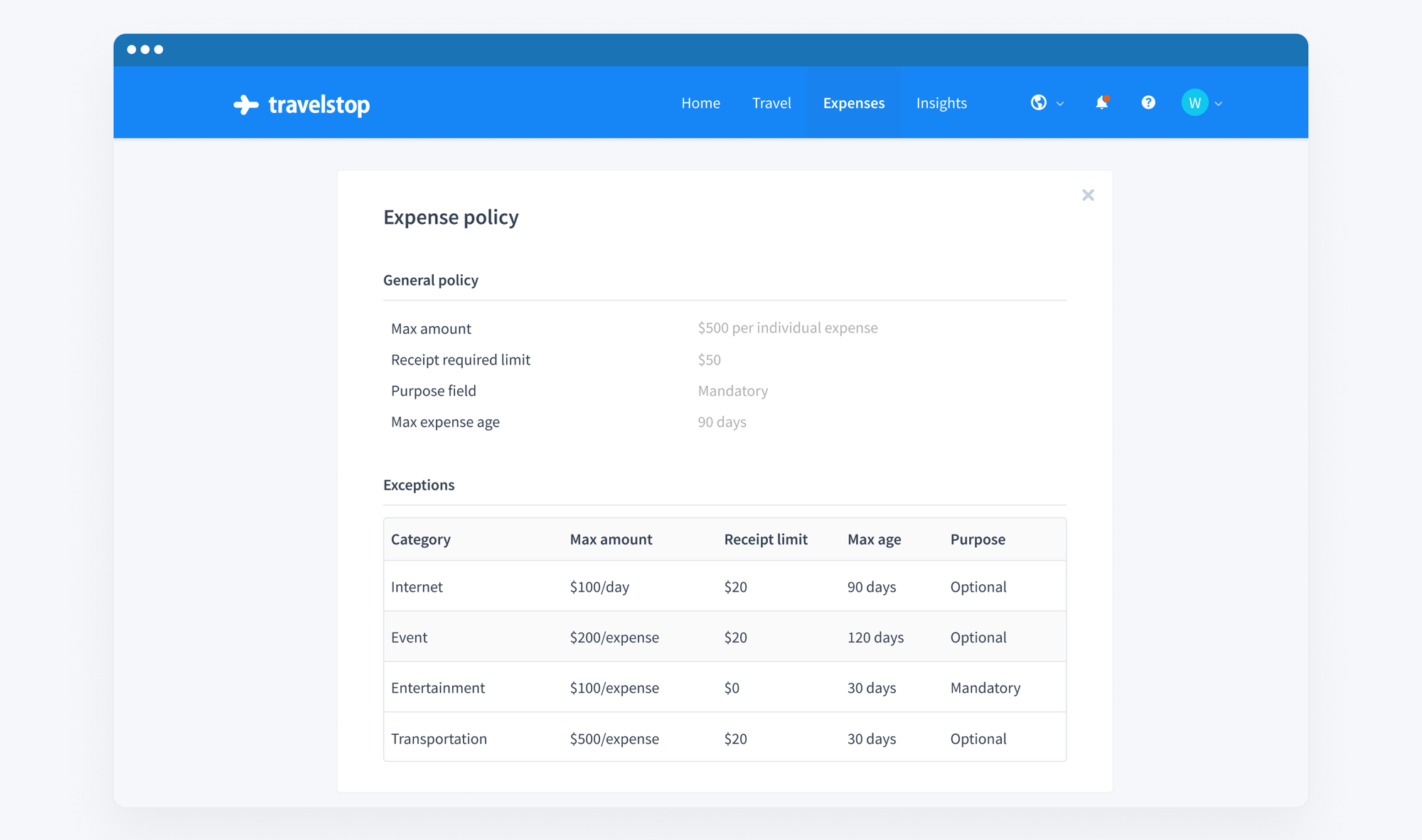Image resolution: width=1422 pixels, height=840 pixels.
Task: Click the Purpose column header
Action: [978, 539]
